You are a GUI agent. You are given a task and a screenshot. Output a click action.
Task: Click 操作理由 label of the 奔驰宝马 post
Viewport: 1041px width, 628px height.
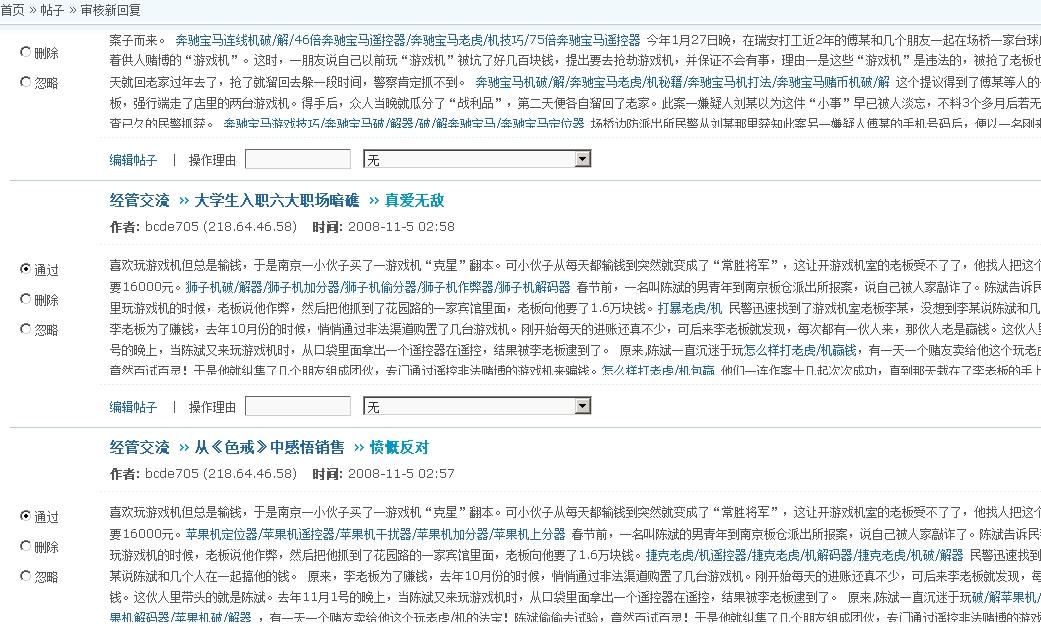point(212,160)
